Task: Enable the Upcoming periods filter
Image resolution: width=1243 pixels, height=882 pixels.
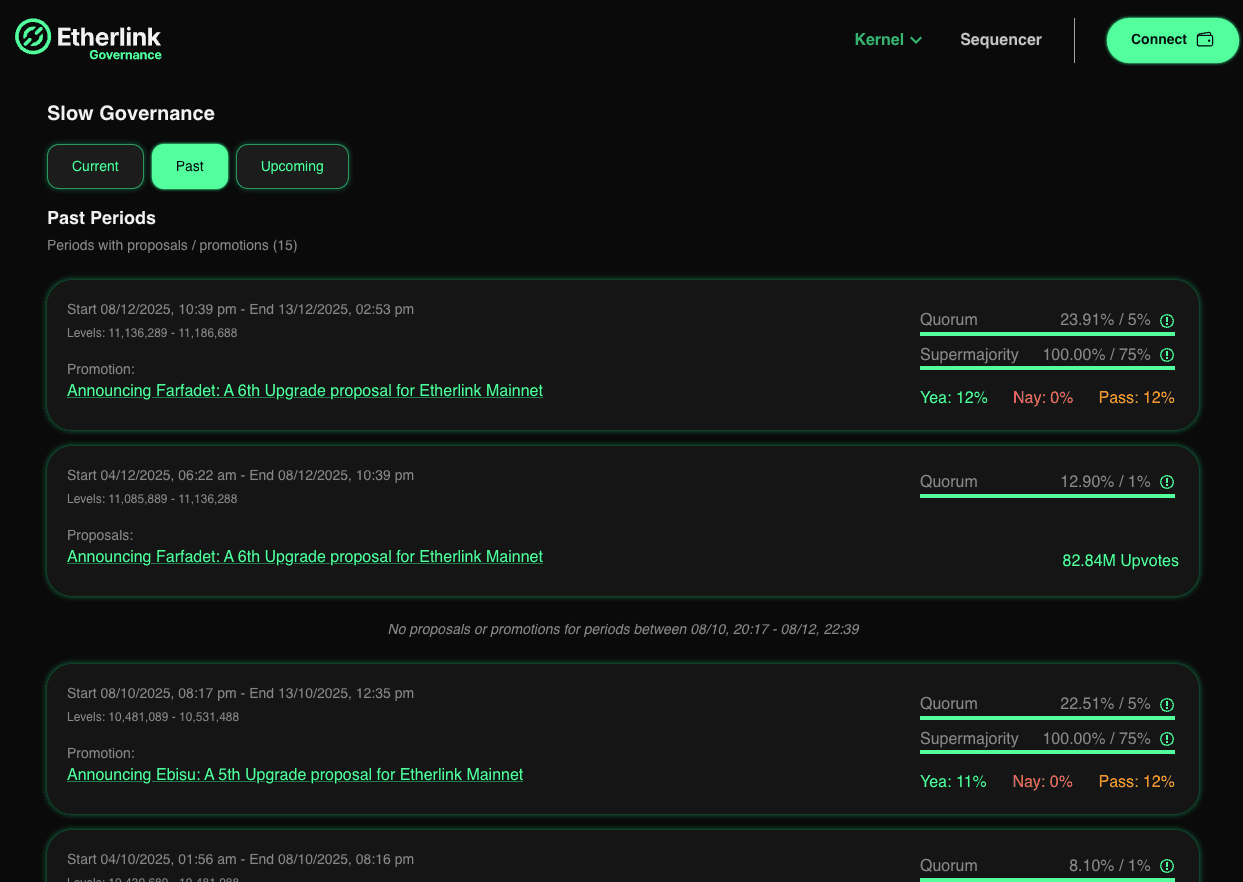Action: coord(292,166)
